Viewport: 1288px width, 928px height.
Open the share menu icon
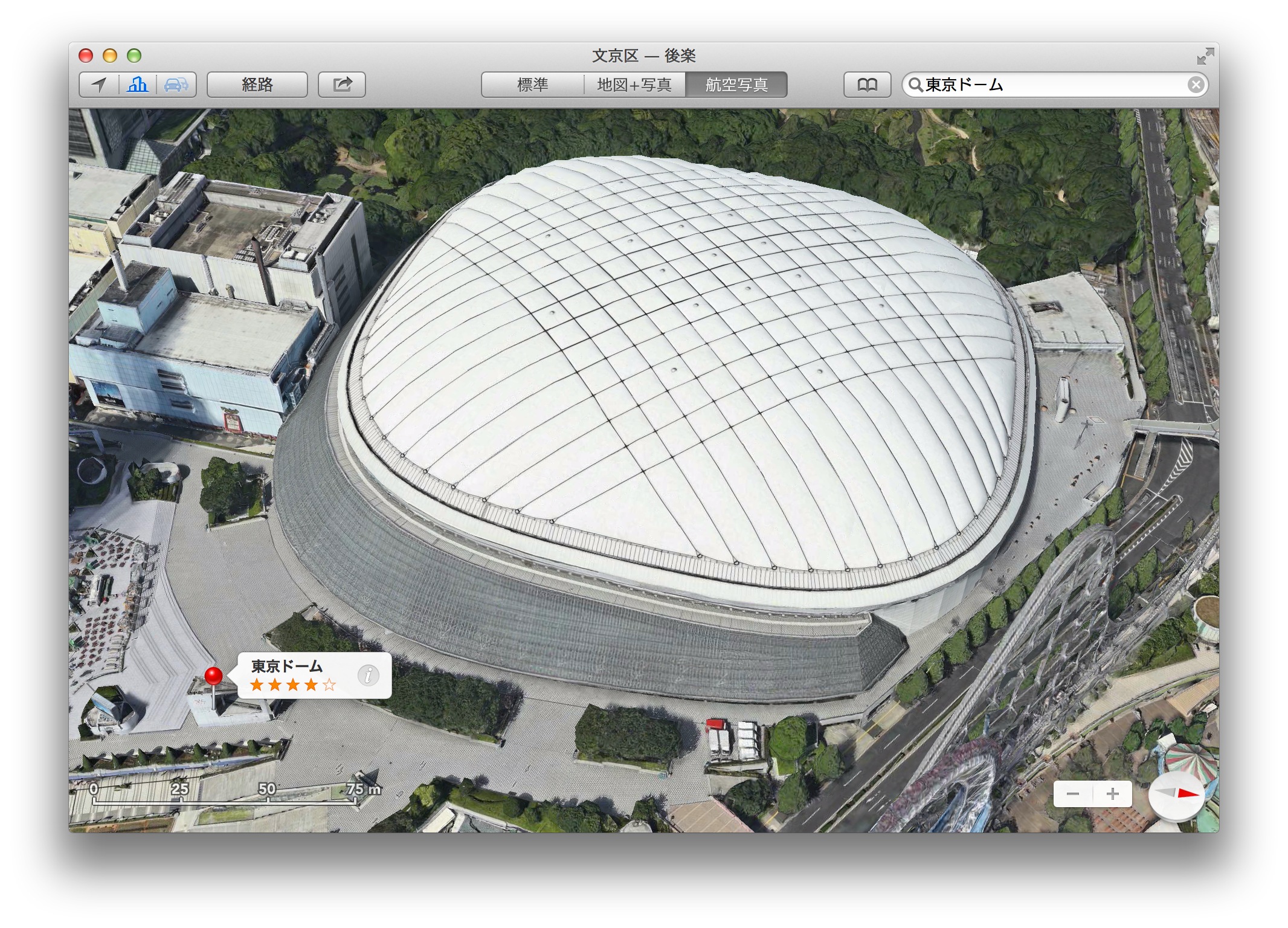342,85
